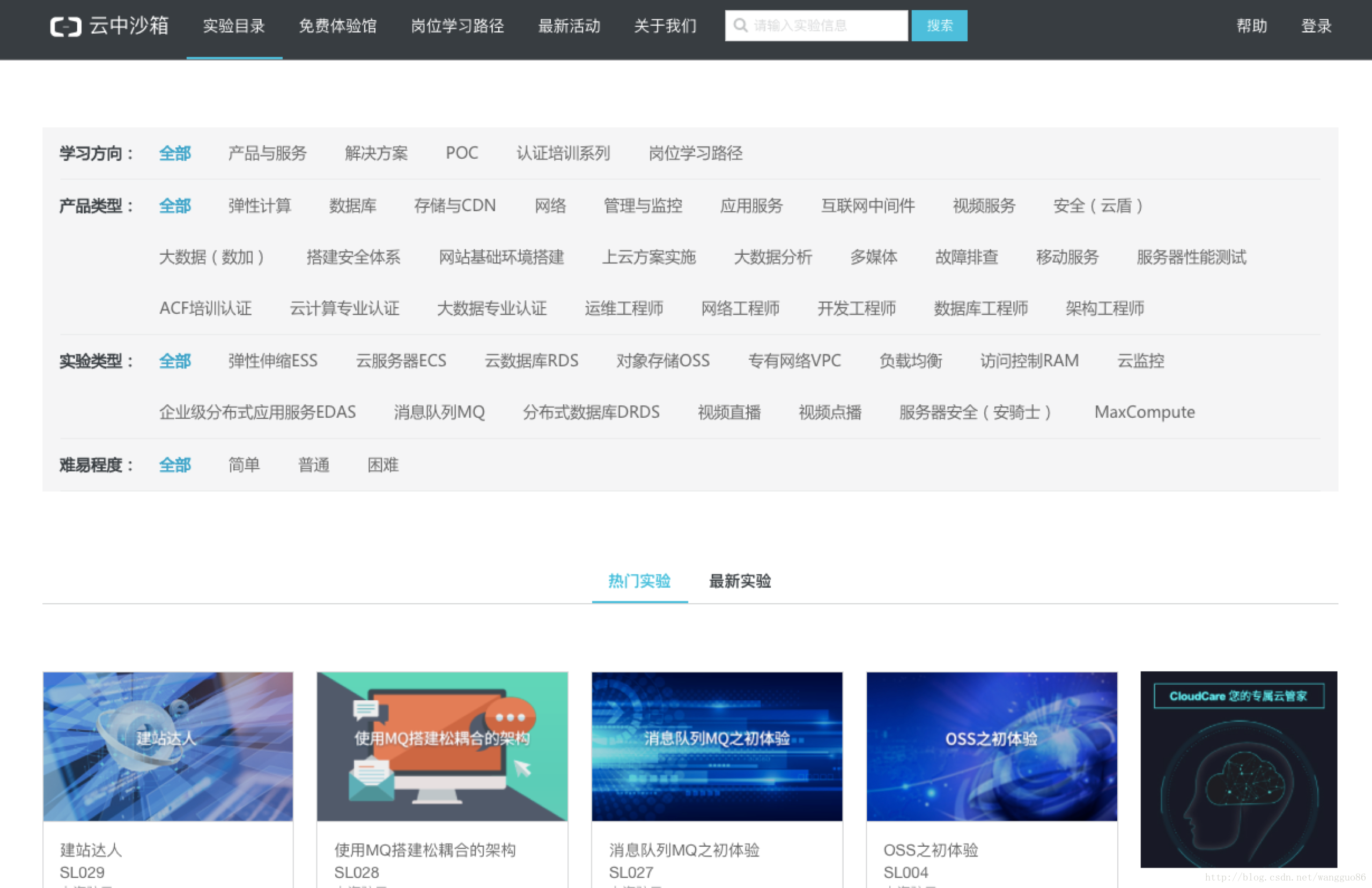Click the search magnifier icon
Image resolution: width=1372 pixels, height=888 pixels.
pos(740,25)
